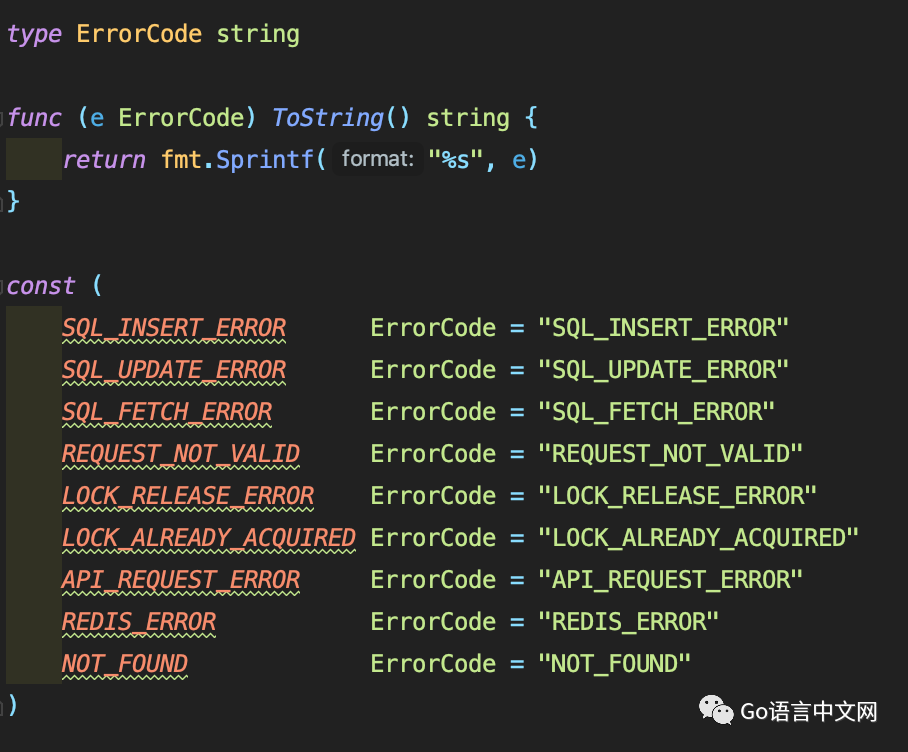The image size is (908, 752).
Task: Click the WeChat logo icon
Action: click(x=714, y=711)
